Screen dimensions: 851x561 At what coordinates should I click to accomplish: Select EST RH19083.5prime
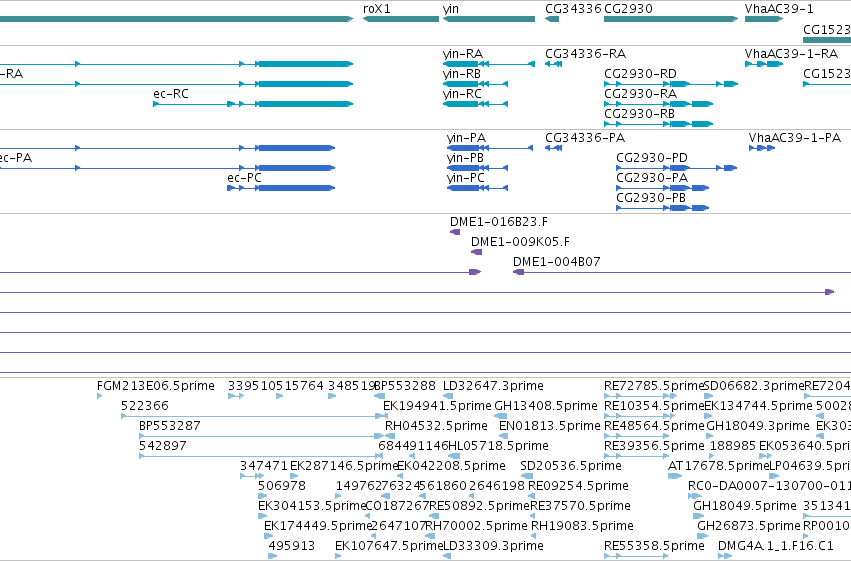(535, 537)
